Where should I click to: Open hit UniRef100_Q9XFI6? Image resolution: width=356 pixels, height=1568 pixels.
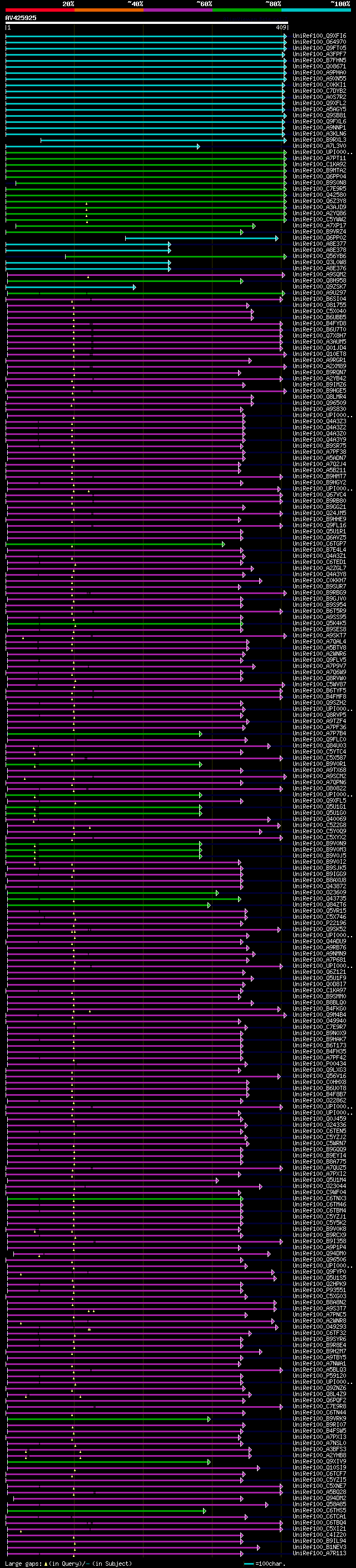(x=319, y=36)
